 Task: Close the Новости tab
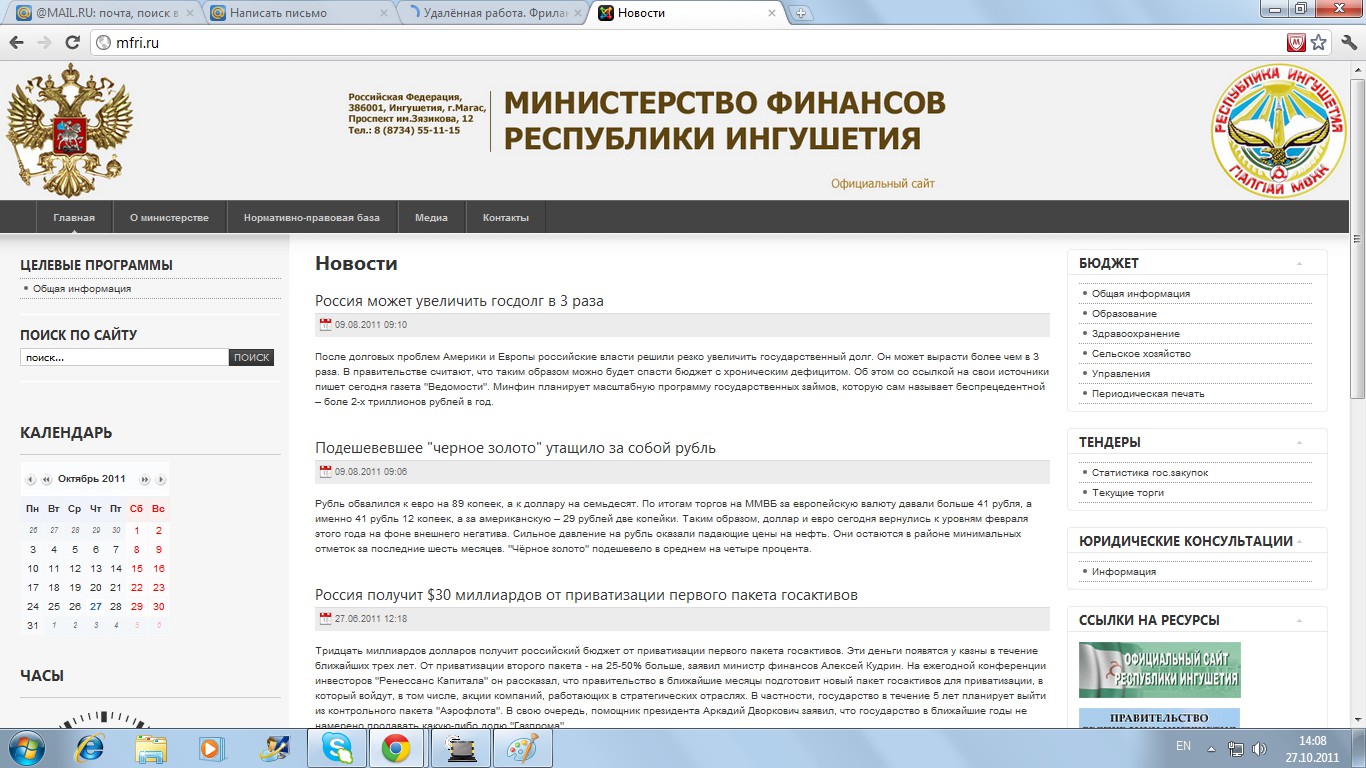coord(771,13)
